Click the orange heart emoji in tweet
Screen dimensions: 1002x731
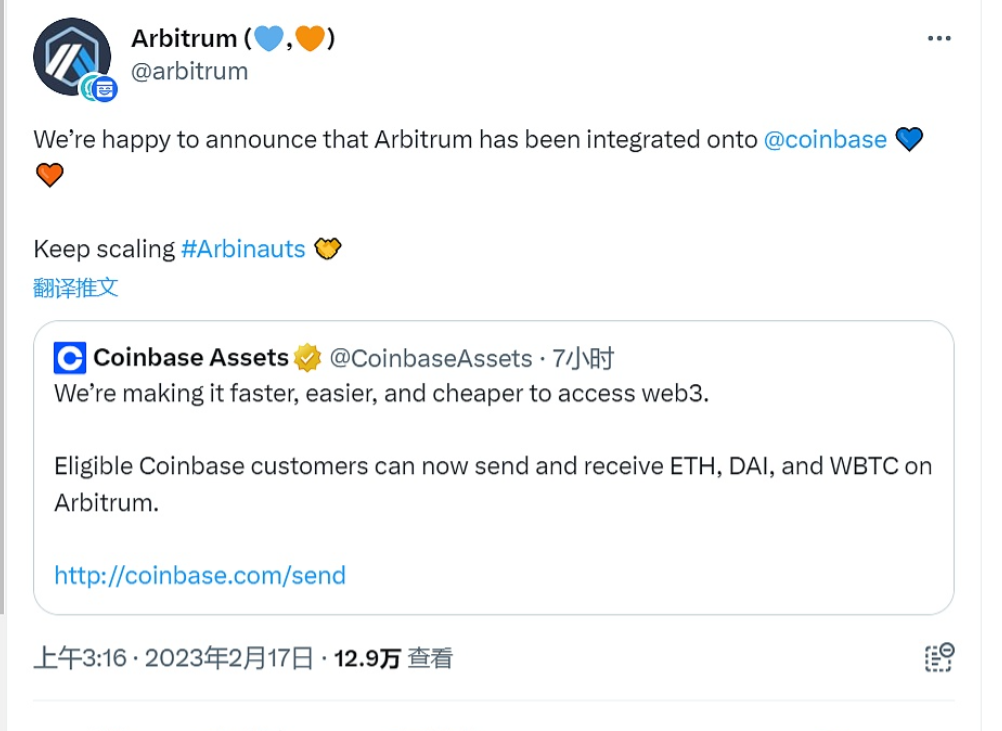coord(49,176)
